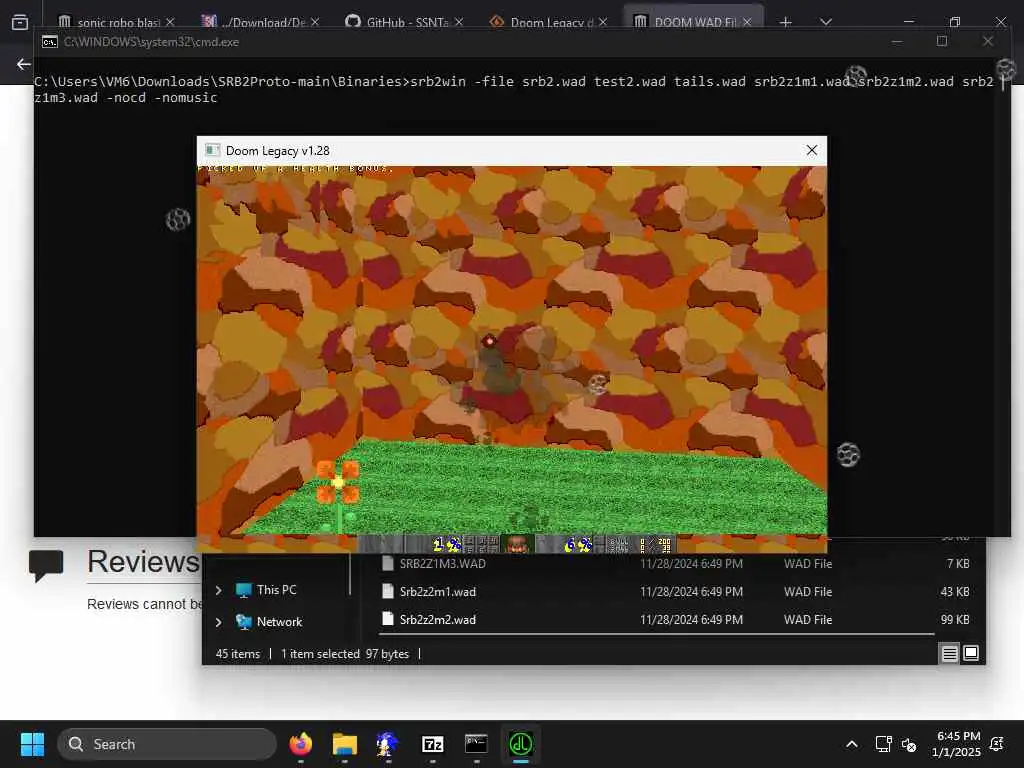Image resolution: width=1024 pixels, height=768 pixels.
Task: Open the notification center bell icon
Action: click(x=997, y=744)
